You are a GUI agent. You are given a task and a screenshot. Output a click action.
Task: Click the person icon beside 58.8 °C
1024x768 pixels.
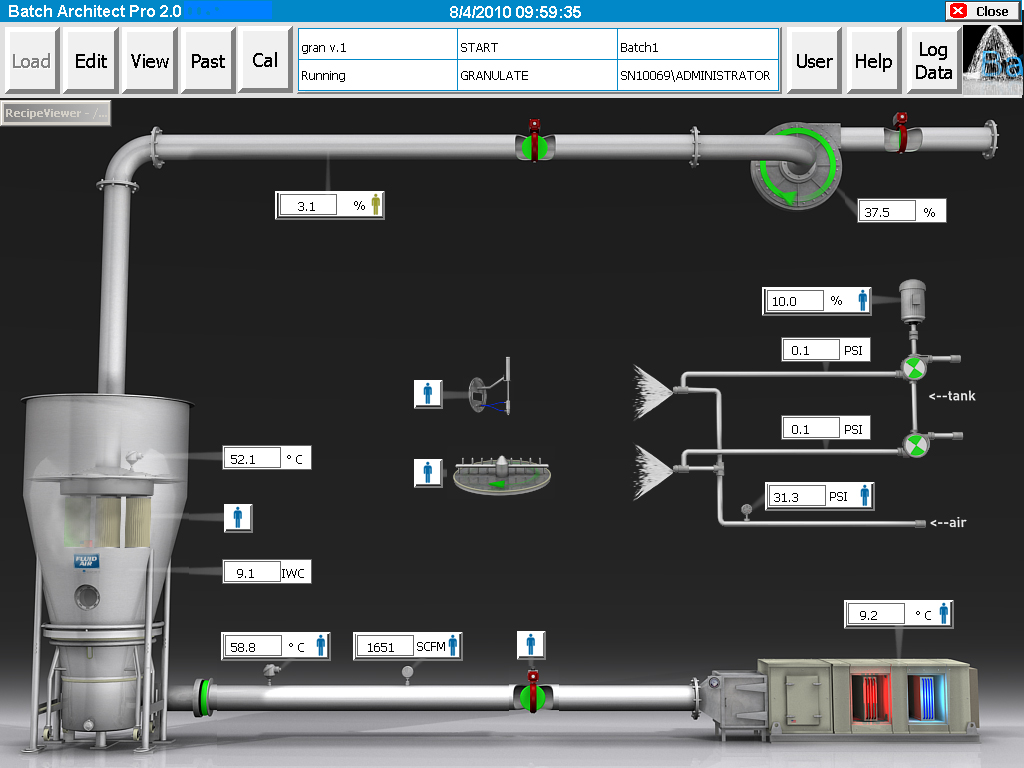321,646
